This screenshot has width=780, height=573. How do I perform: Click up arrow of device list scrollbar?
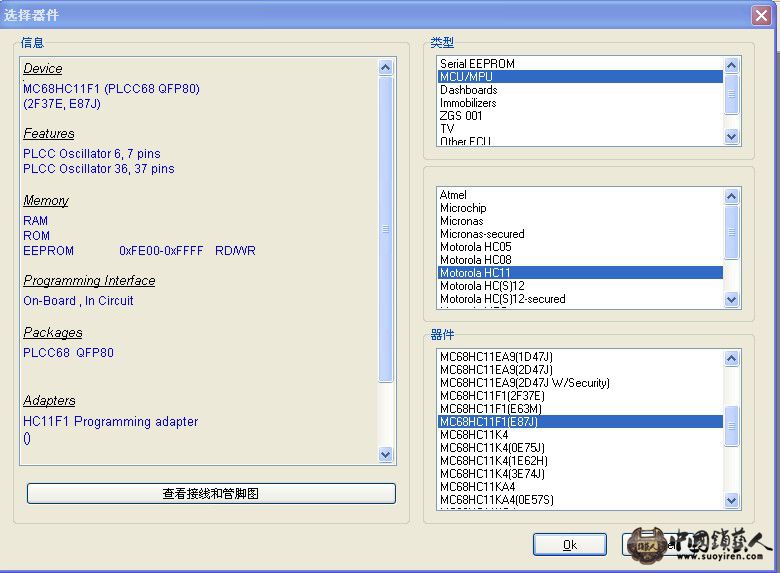click(731, 358)
